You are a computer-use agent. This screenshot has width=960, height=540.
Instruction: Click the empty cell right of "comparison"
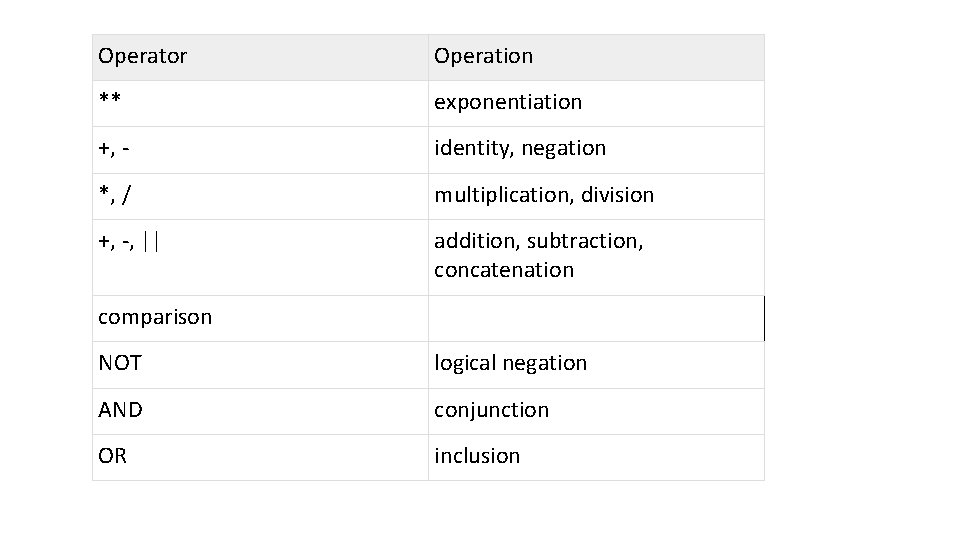(x=595, y=317)
